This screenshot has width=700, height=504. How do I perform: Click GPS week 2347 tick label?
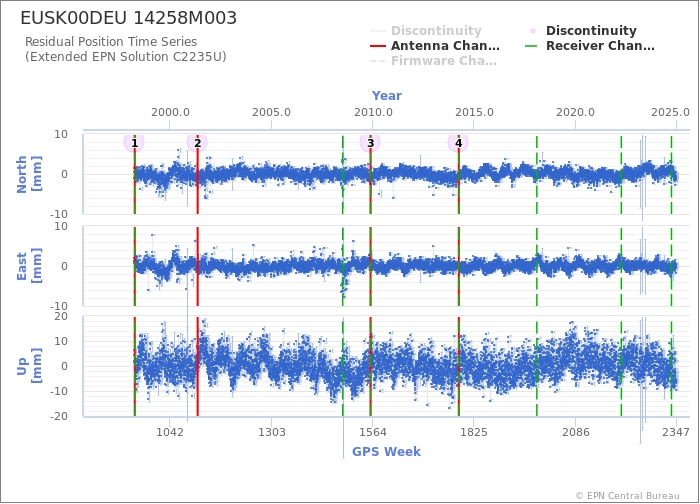(676, 432)
